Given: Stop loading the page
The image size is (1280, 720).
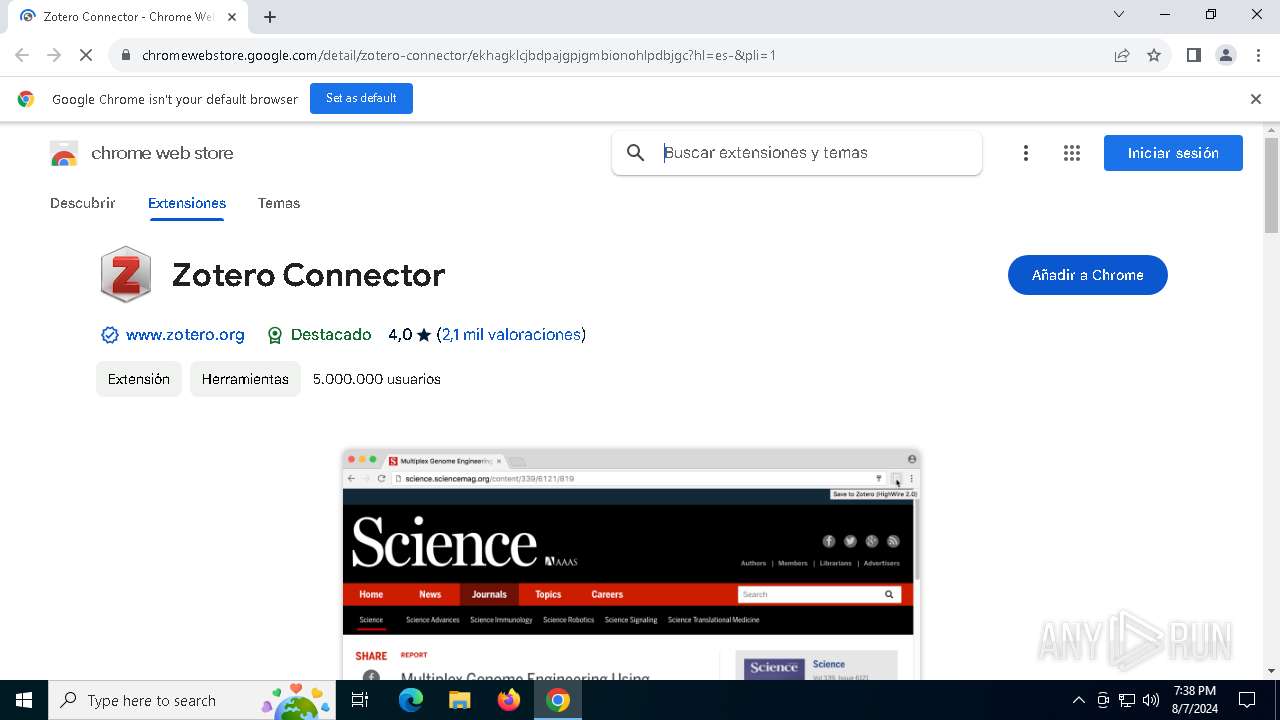Looking at the screenshot, I should pyautogui.click(x=86, y=55).
